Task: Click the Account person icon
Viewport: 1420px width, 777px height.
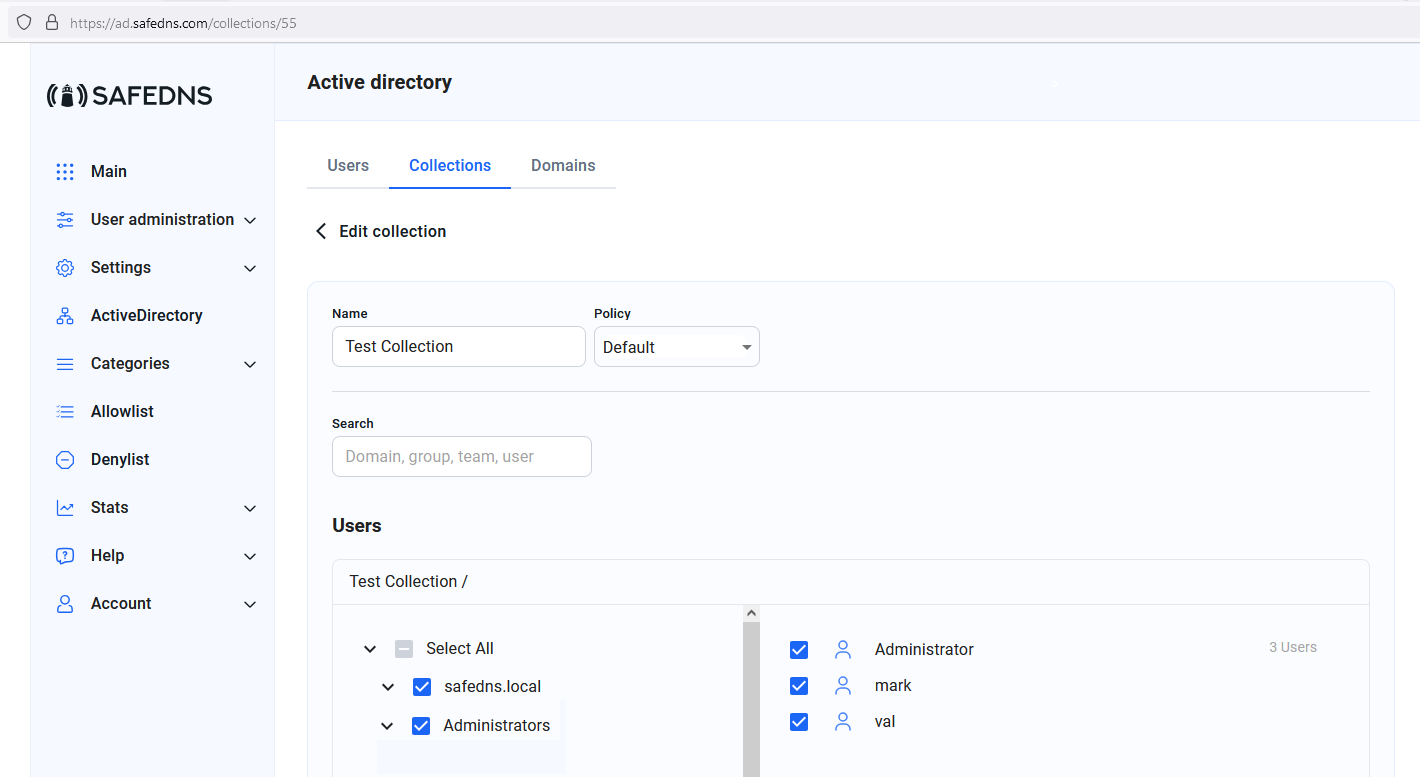Action: tap(65, 604)
